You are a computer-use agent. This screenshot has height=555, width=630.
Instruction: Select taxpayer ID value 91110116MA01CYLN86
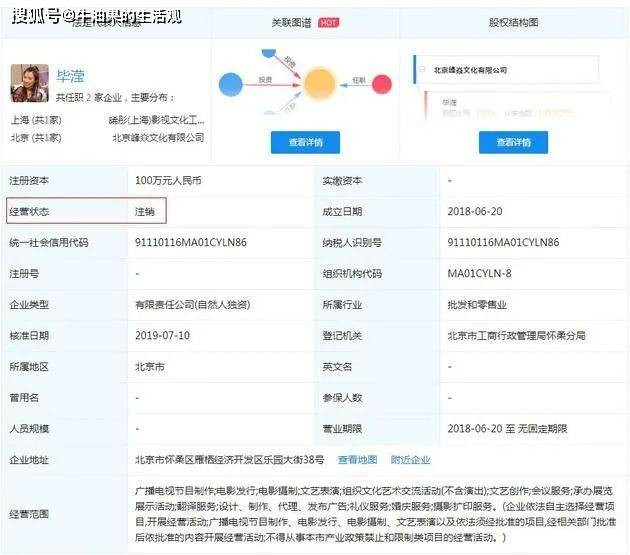(503, 242)
